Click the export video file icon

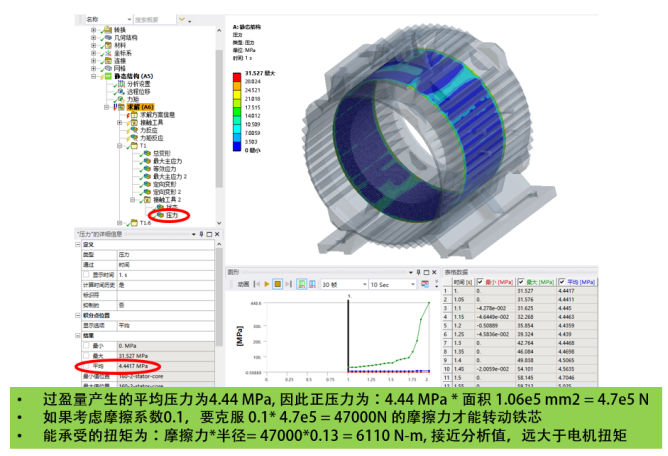coord(425,284)
